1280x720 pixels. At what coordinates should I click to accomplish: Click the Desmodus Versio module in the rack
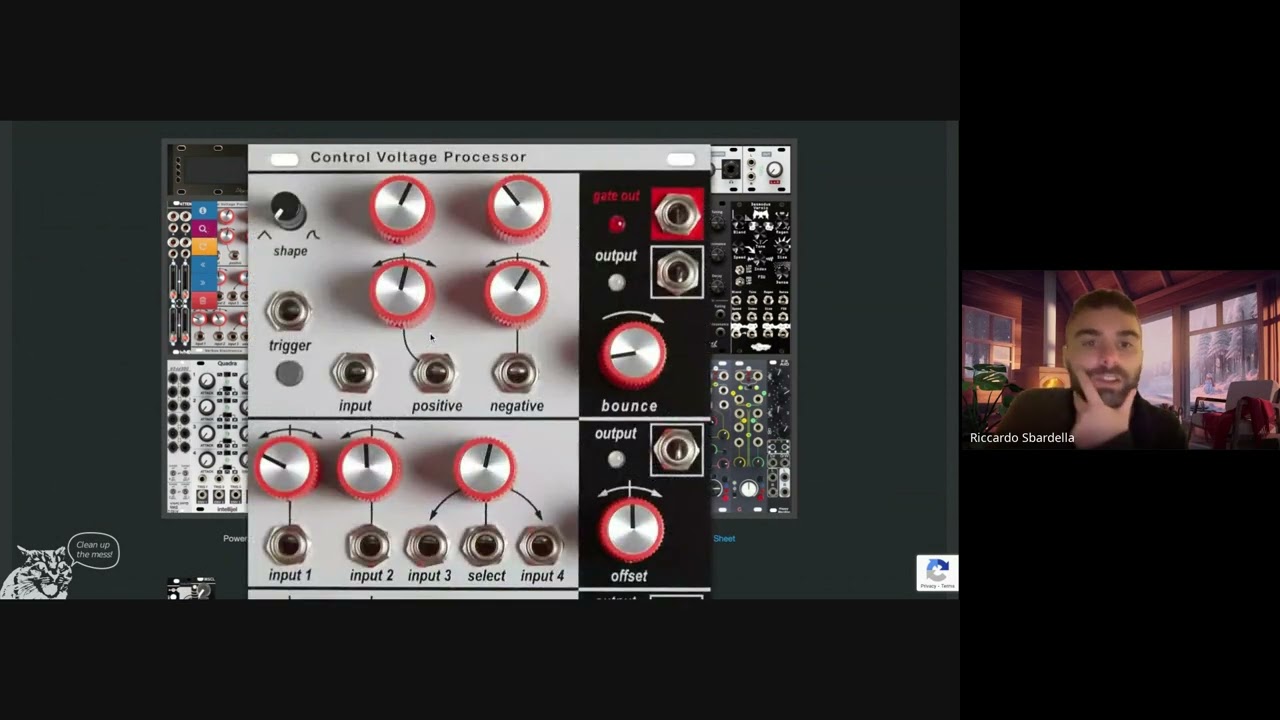tap(761, 277)
